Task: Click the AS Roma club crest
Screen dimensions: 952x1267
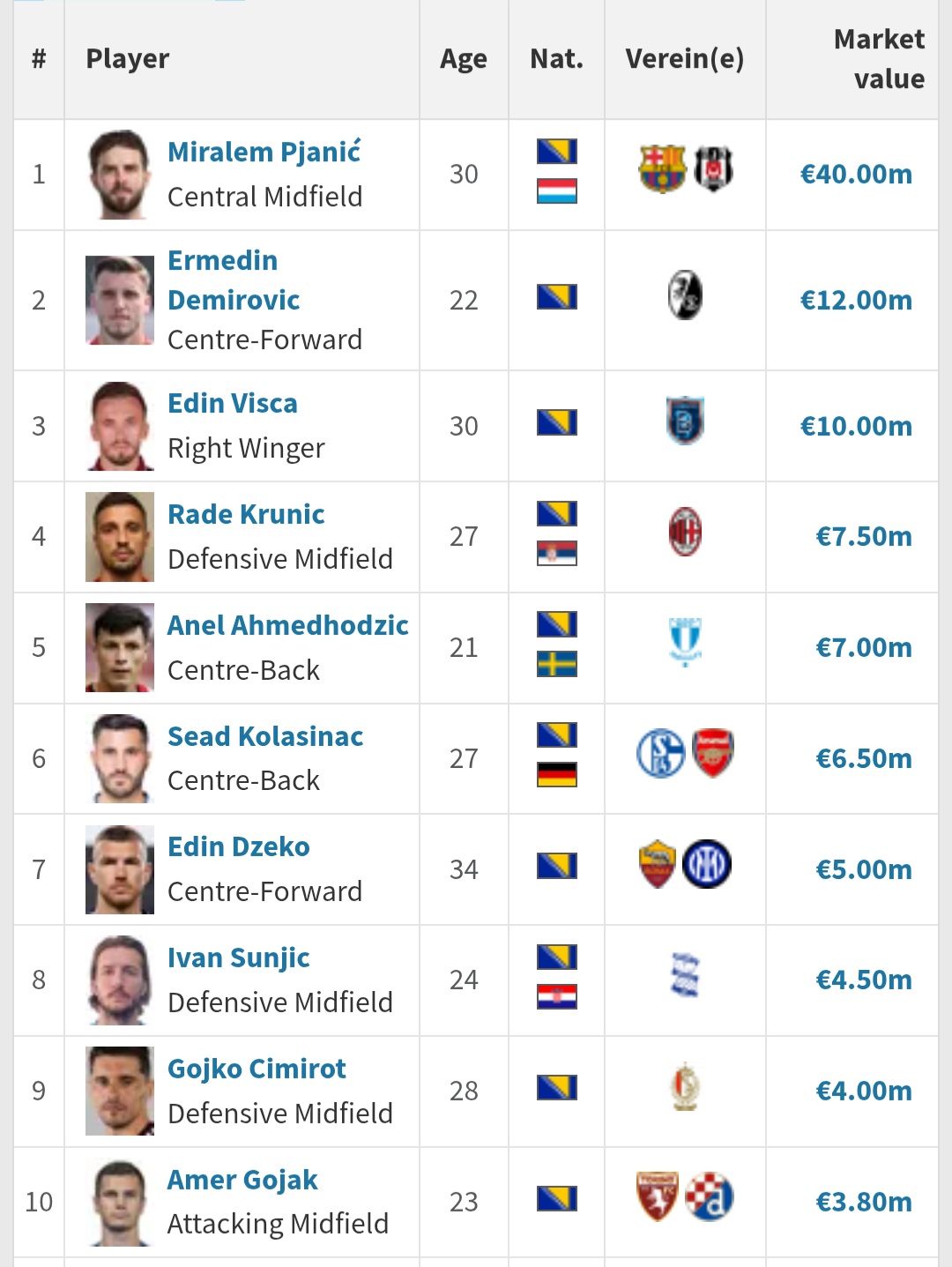Action: tap(658, 864)
